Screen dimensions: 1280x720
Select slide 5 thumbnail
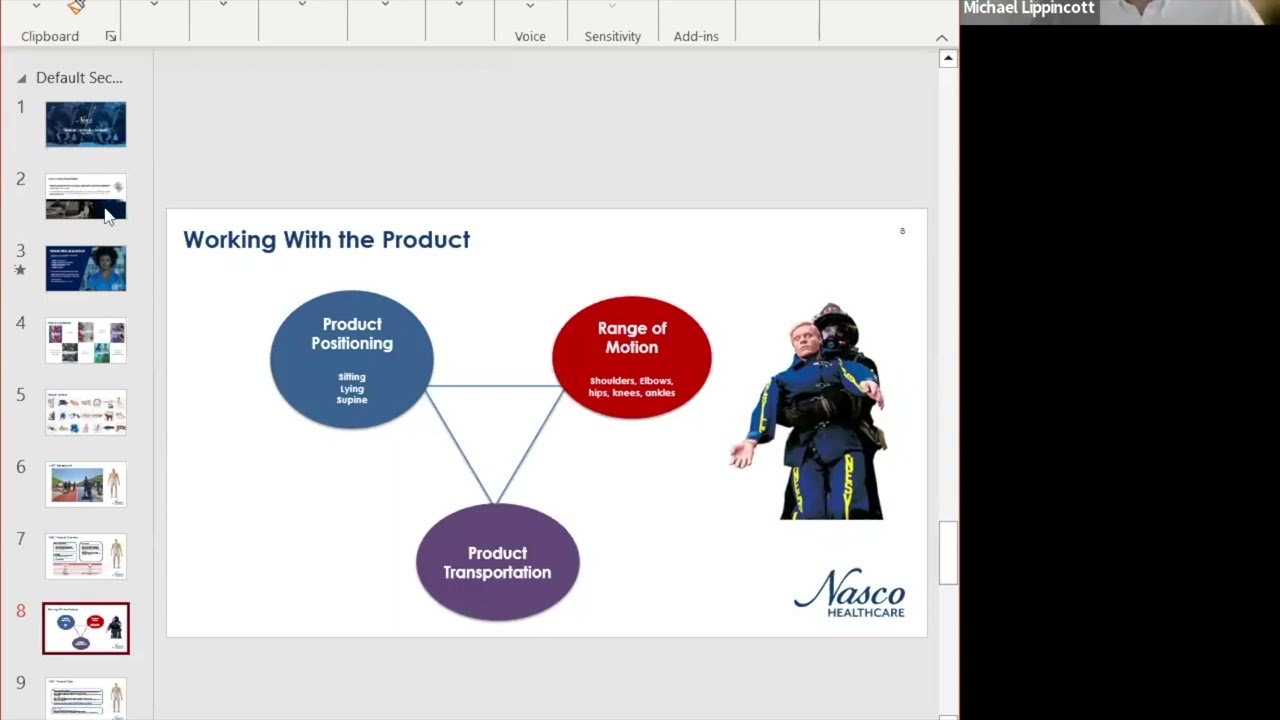(x=86, y=412)
